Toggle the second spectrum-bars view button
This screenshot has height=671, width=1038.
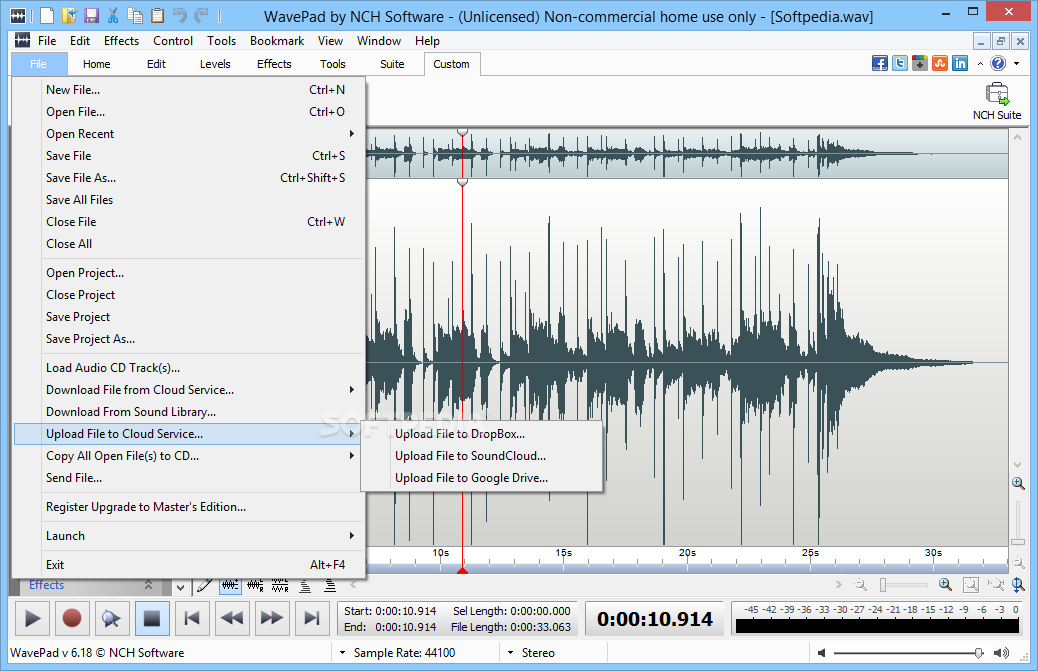[330, 586]
